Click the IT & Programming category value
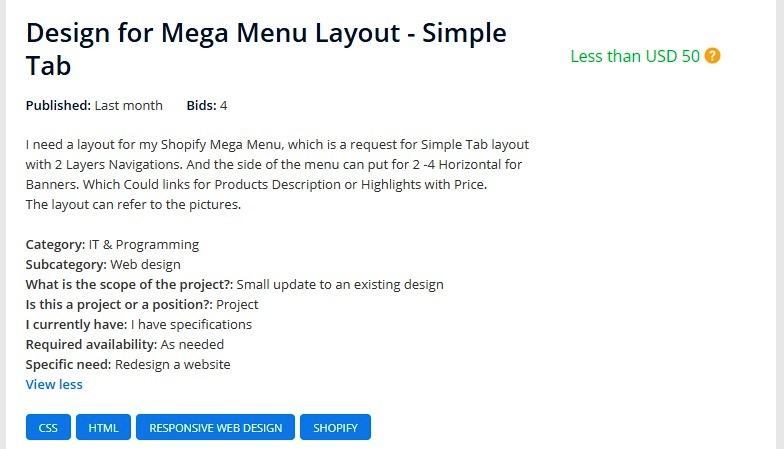 click(x=143, y=244)
